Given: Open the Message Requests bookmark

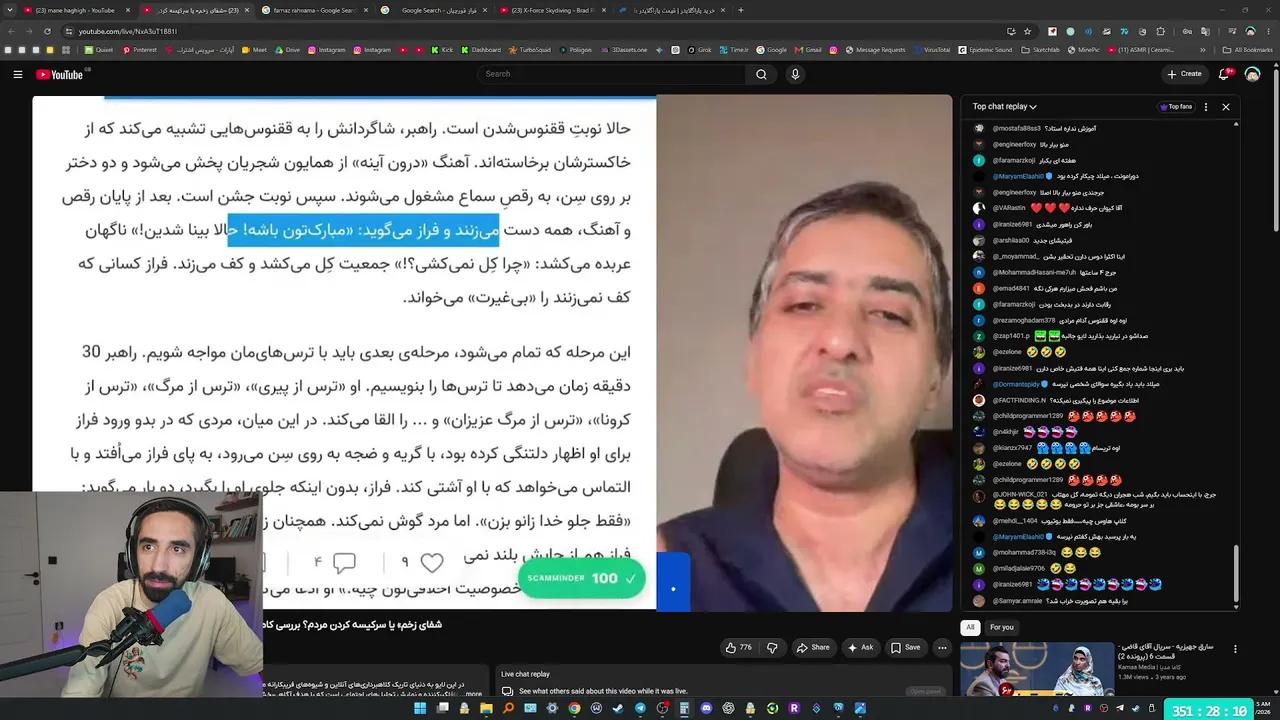Looking at the screenshot, I should coord(873,50).
